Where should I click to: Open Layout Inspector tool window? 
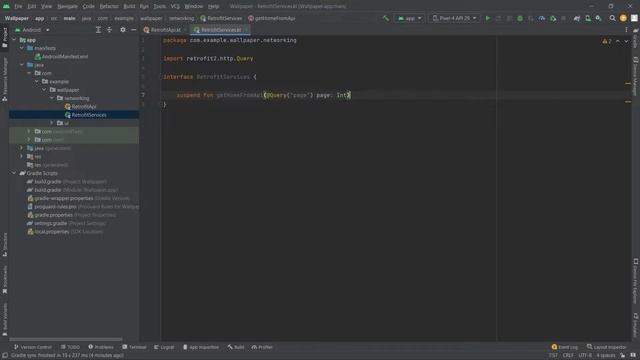(607, 347)
